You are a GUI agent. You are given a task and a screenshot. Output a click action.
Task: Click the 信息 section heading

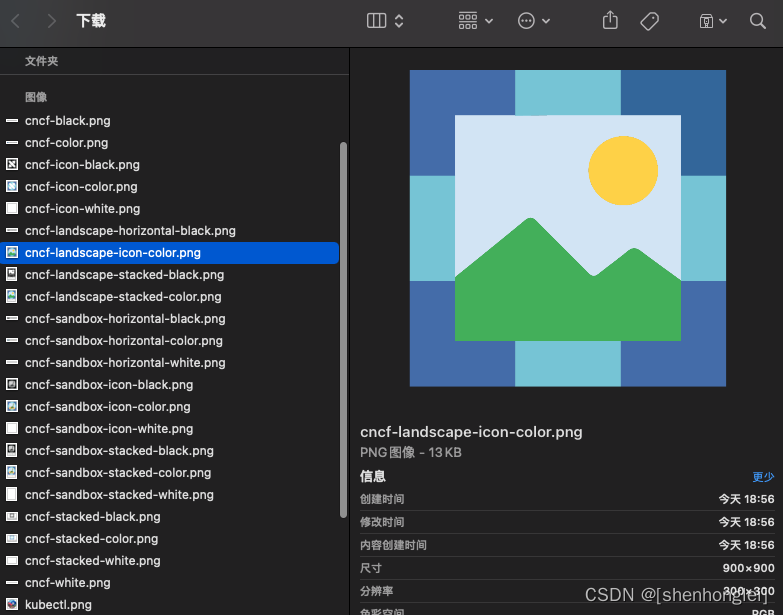click(x=373, y=476)
